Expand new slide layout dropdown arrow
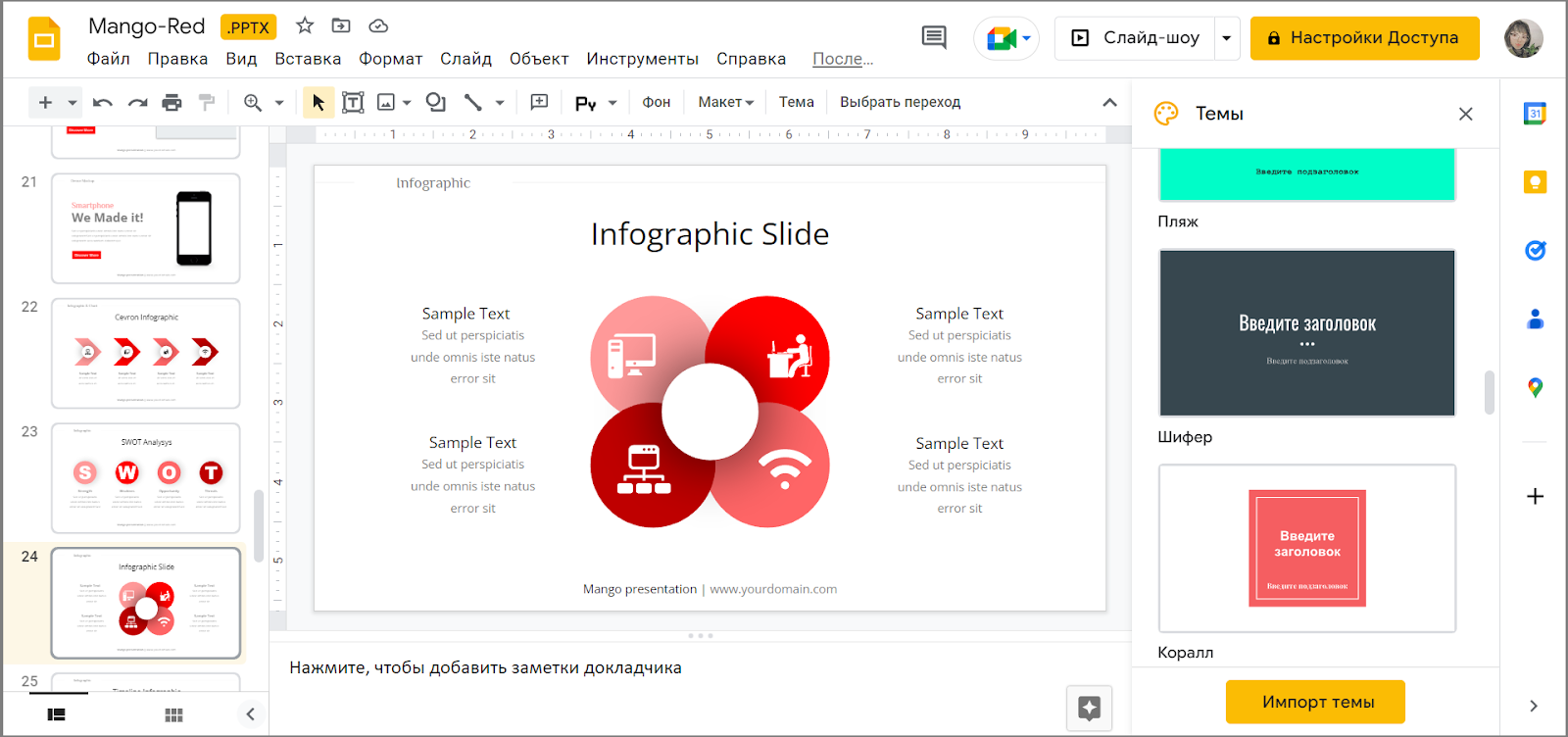The image size is (1568, 737). (x=72, y=102)
